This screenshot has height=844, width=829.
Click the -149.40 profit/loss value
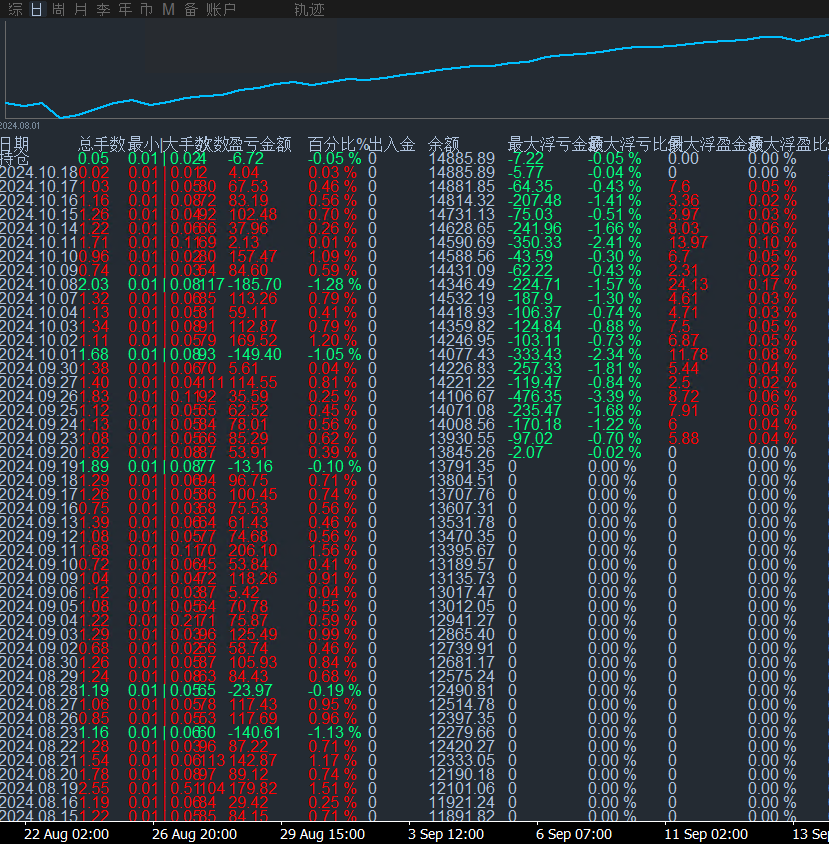coord(255,354)
